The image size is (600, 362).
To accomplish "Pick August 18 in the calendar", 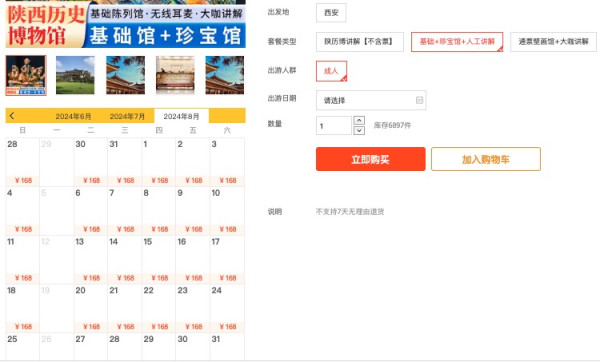I will point(23,308).
